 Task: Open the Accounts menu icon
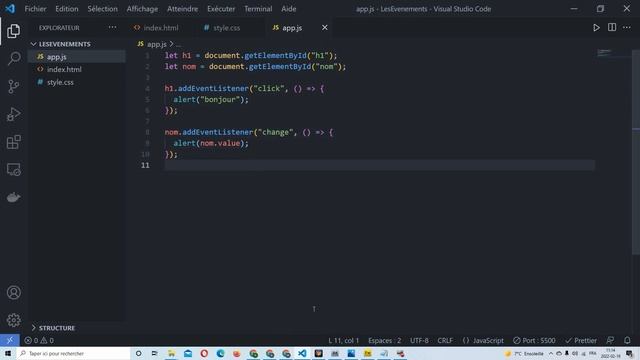(13, 292)
